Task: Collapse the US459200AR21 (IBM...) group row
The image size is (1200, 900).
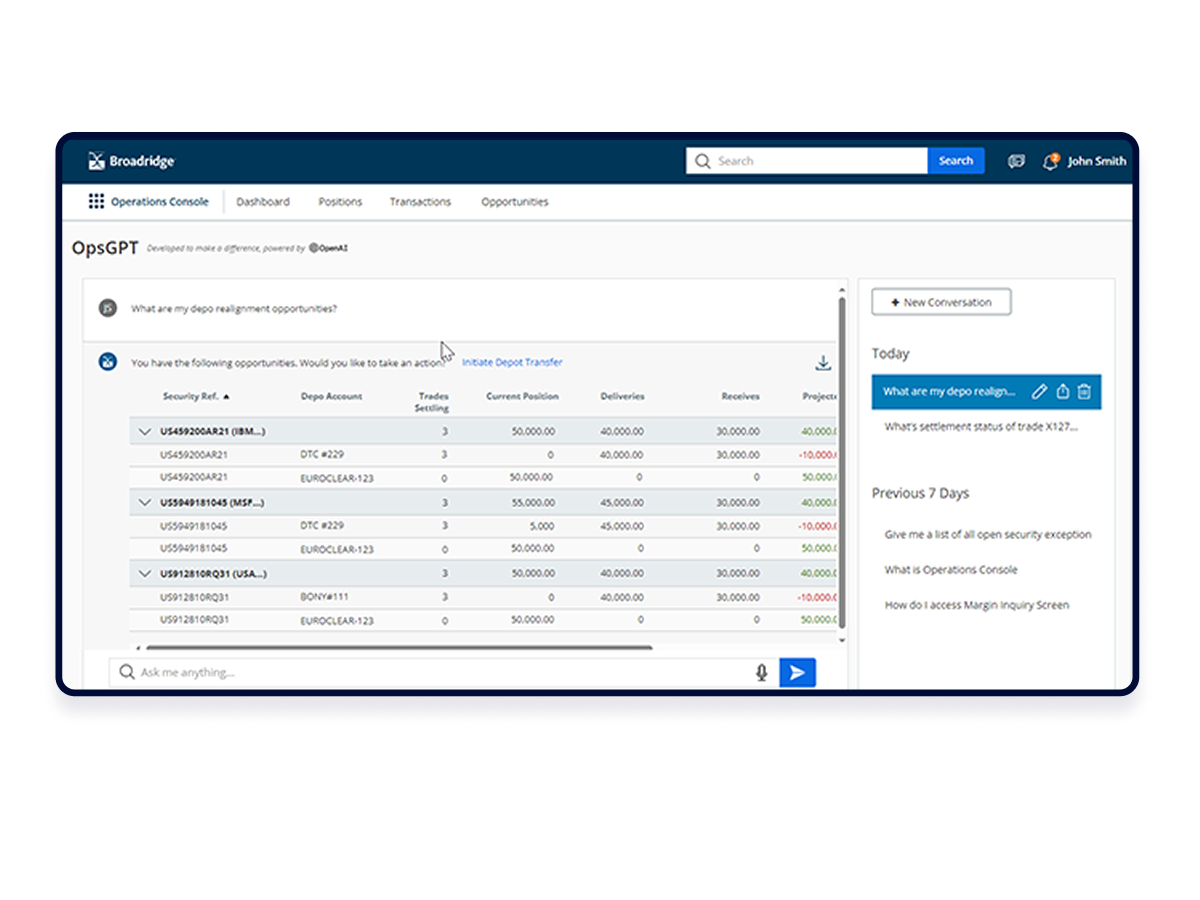Action: [145, 432]
